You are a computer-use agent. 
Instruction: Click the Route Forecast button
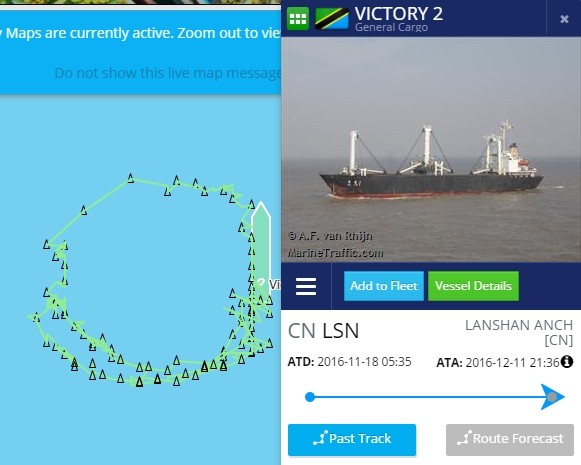(510, 439)
